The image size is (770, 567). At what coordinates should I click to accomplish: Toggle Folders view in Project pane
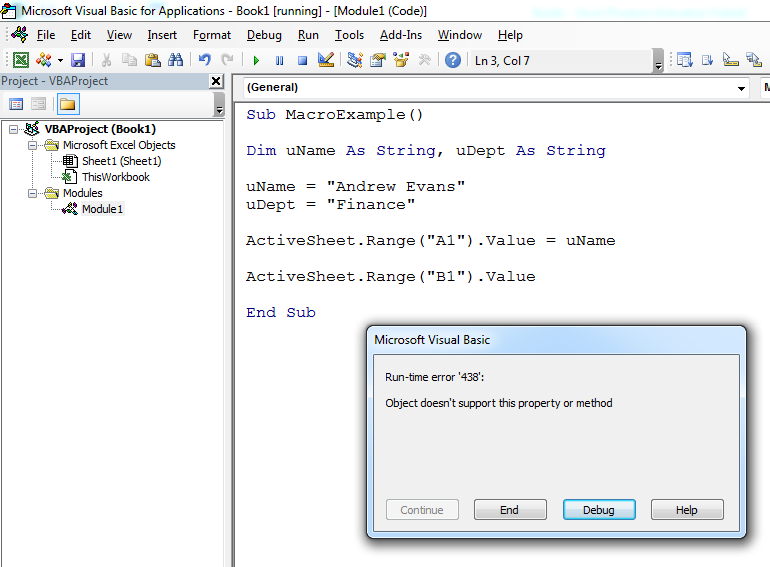pyautogui.click(x=67, y=104)
